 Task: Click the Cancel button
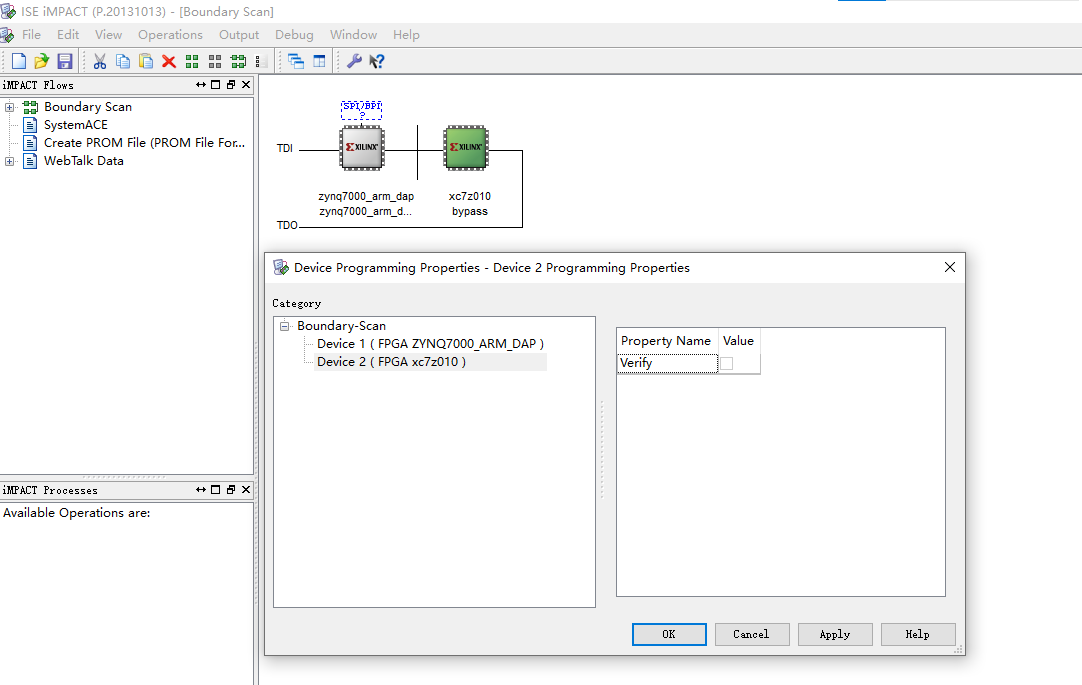(752, 635)
